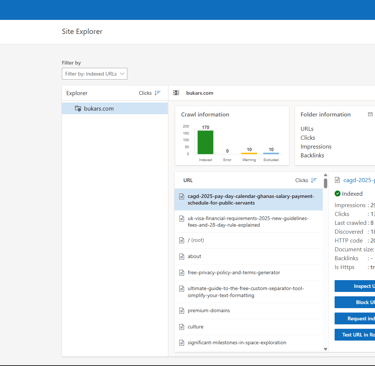Click the document icon beside premium-domains
The width and height of the screenshot is (375, 366).
(x=182, y=311)
